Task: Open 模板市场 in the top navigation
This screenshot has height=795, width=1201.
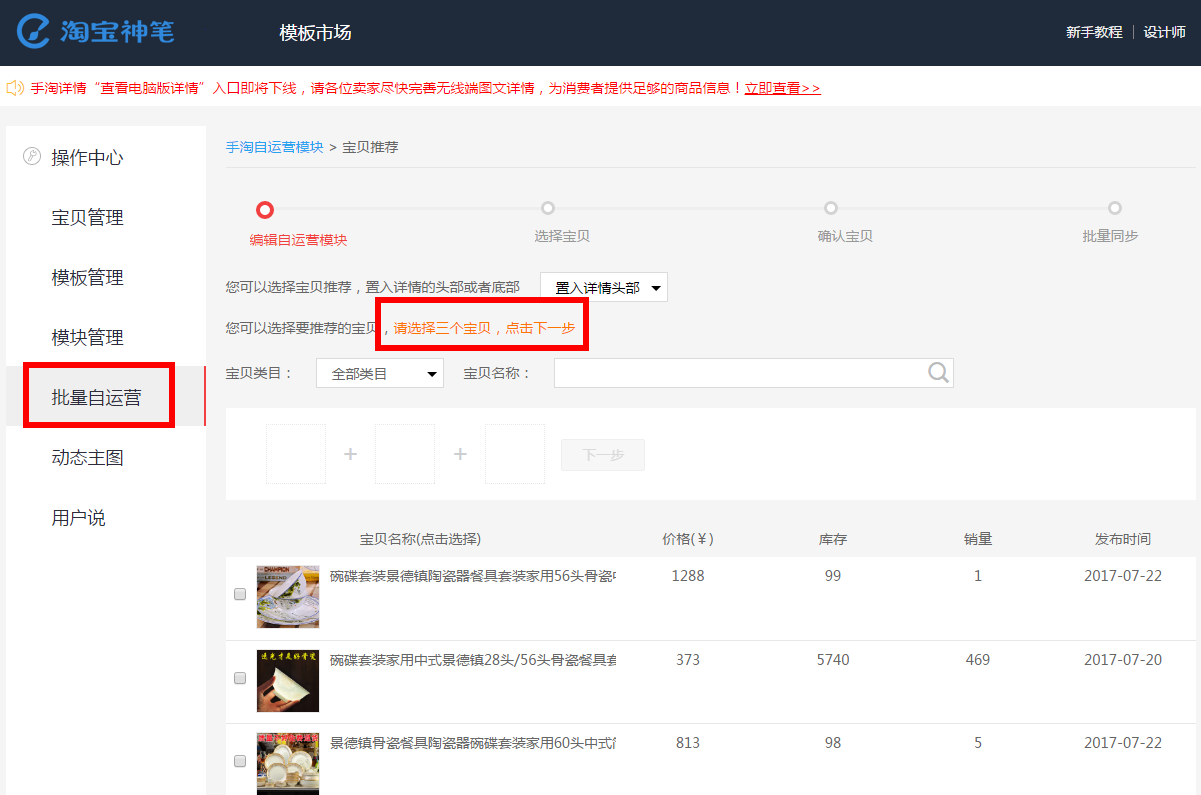Action: pos(315,33)
